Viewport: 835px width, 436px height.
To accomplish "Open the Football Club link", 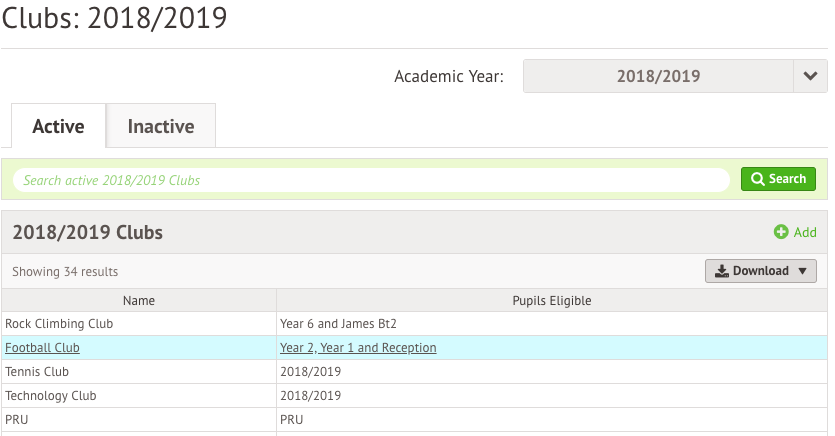I will pos(43,348).
